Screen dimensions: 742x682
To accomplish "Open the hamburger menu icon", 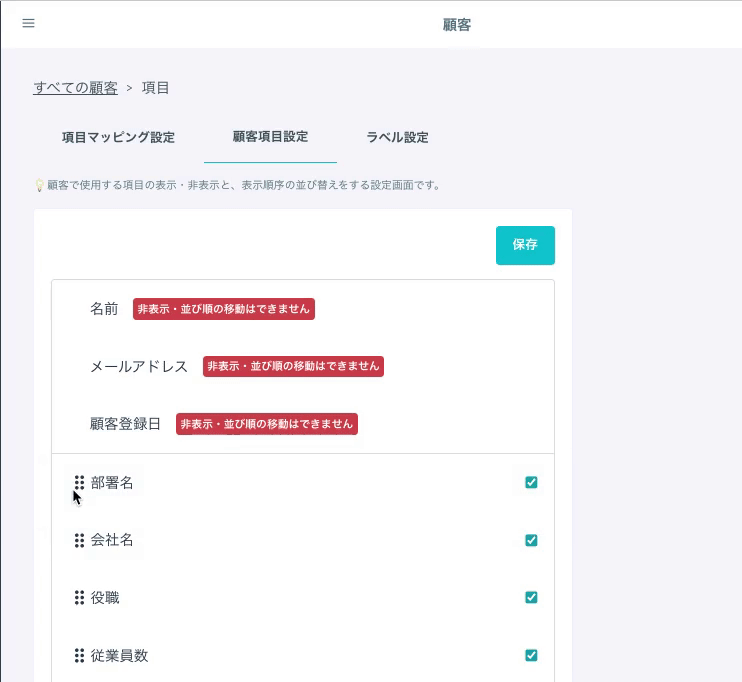I will (x=28, y=23).
